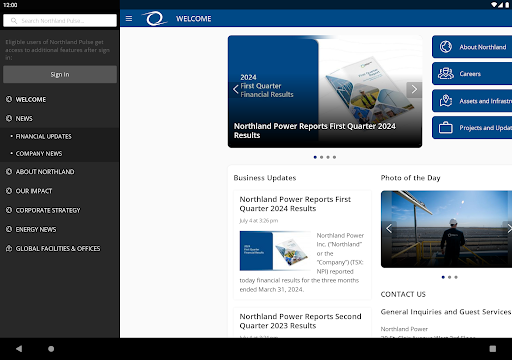Click the search magnifier icon

point(14,21)
